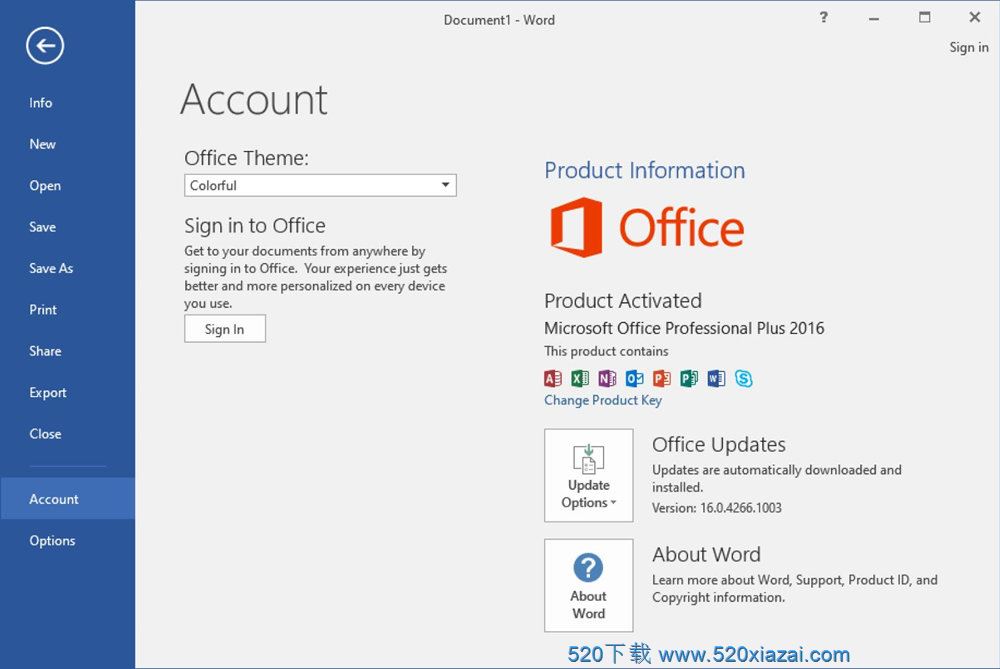The width and height of the screenshot is (1000, 669).
Task: Click the back arrow to return to document
Action: (x=45, y=46)
